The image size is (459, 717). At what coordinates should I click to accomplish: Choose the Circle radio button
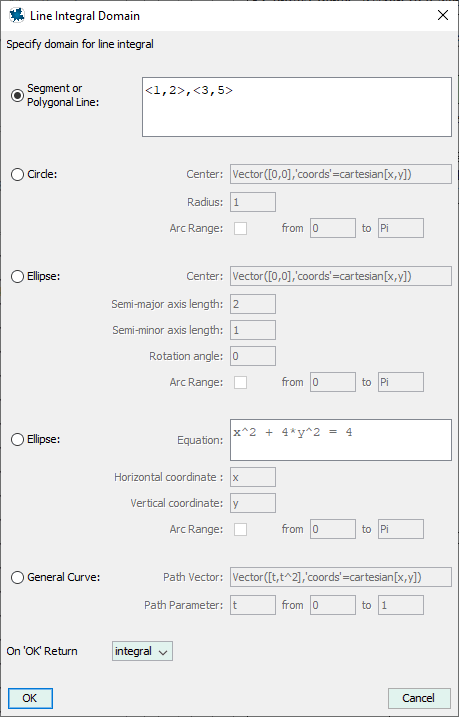pyautogui.click(x=17, y=175)
